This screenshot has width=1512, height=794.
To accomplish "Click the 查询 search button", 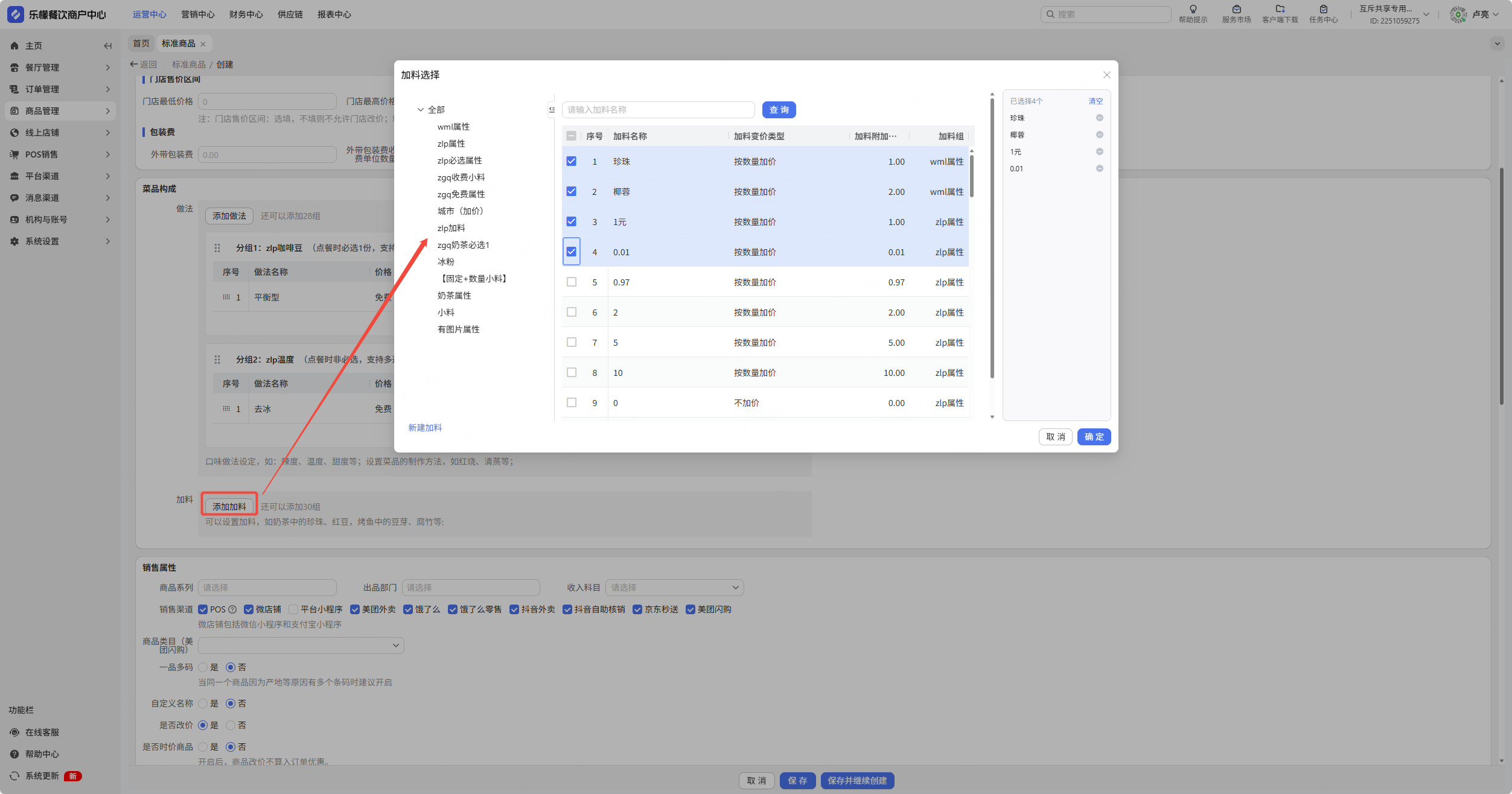I will pos(779,110).
